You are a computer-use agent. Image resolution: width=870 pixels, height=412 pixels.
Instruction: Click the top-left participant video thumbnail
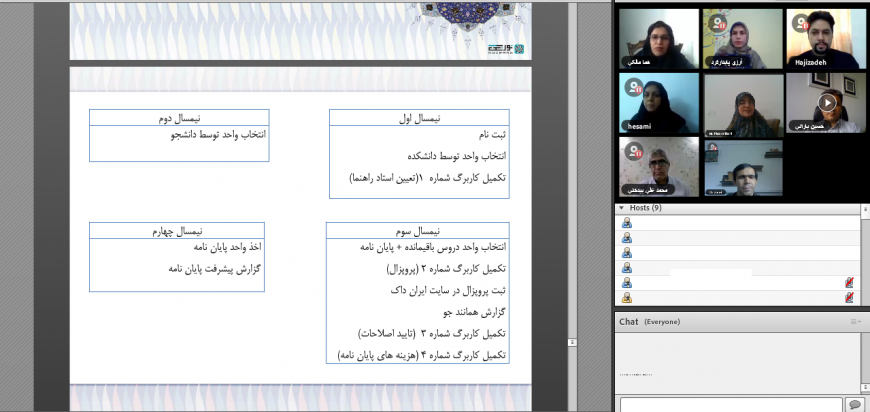tap(658, 39)
